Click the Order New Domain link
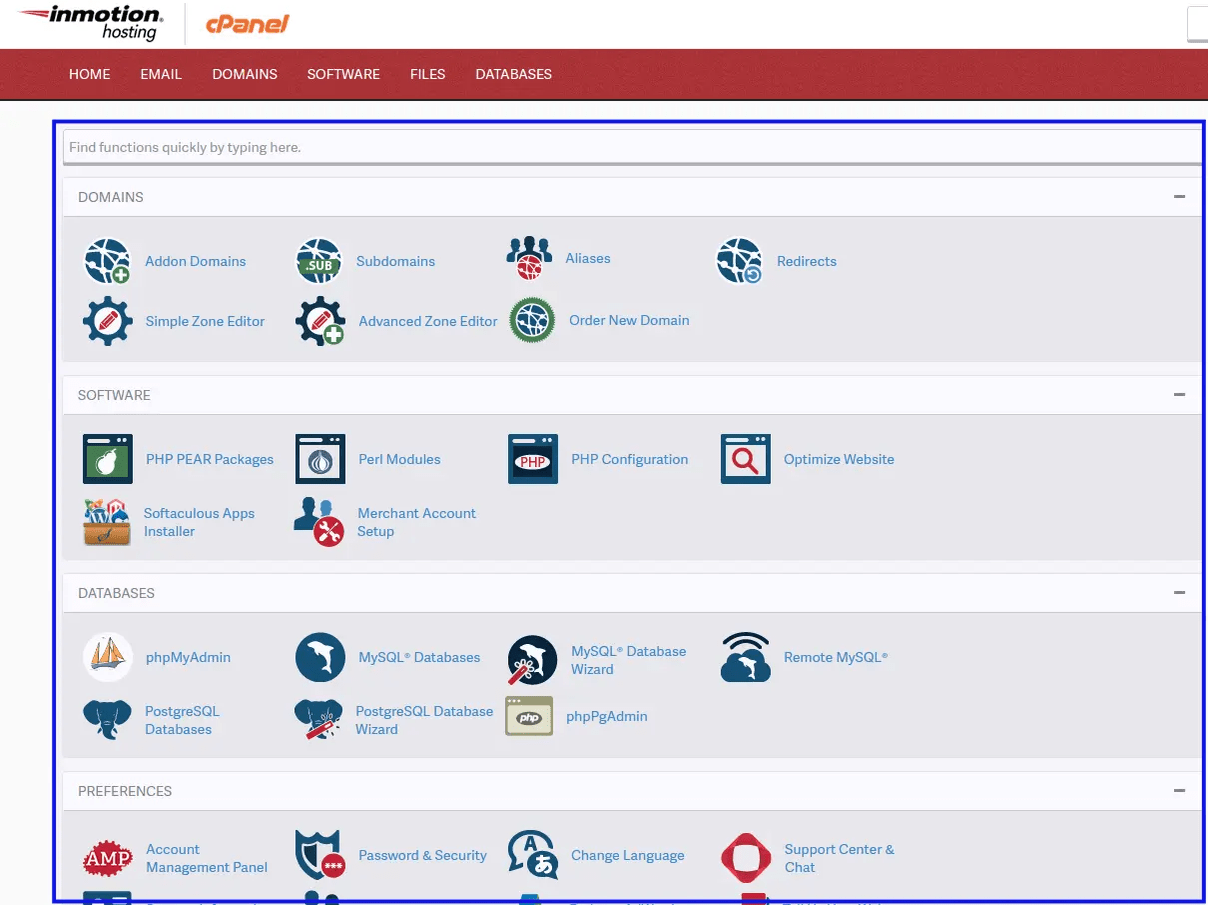Image resolution: width=1208 pixels, height=905 pixels. point(627,320)
